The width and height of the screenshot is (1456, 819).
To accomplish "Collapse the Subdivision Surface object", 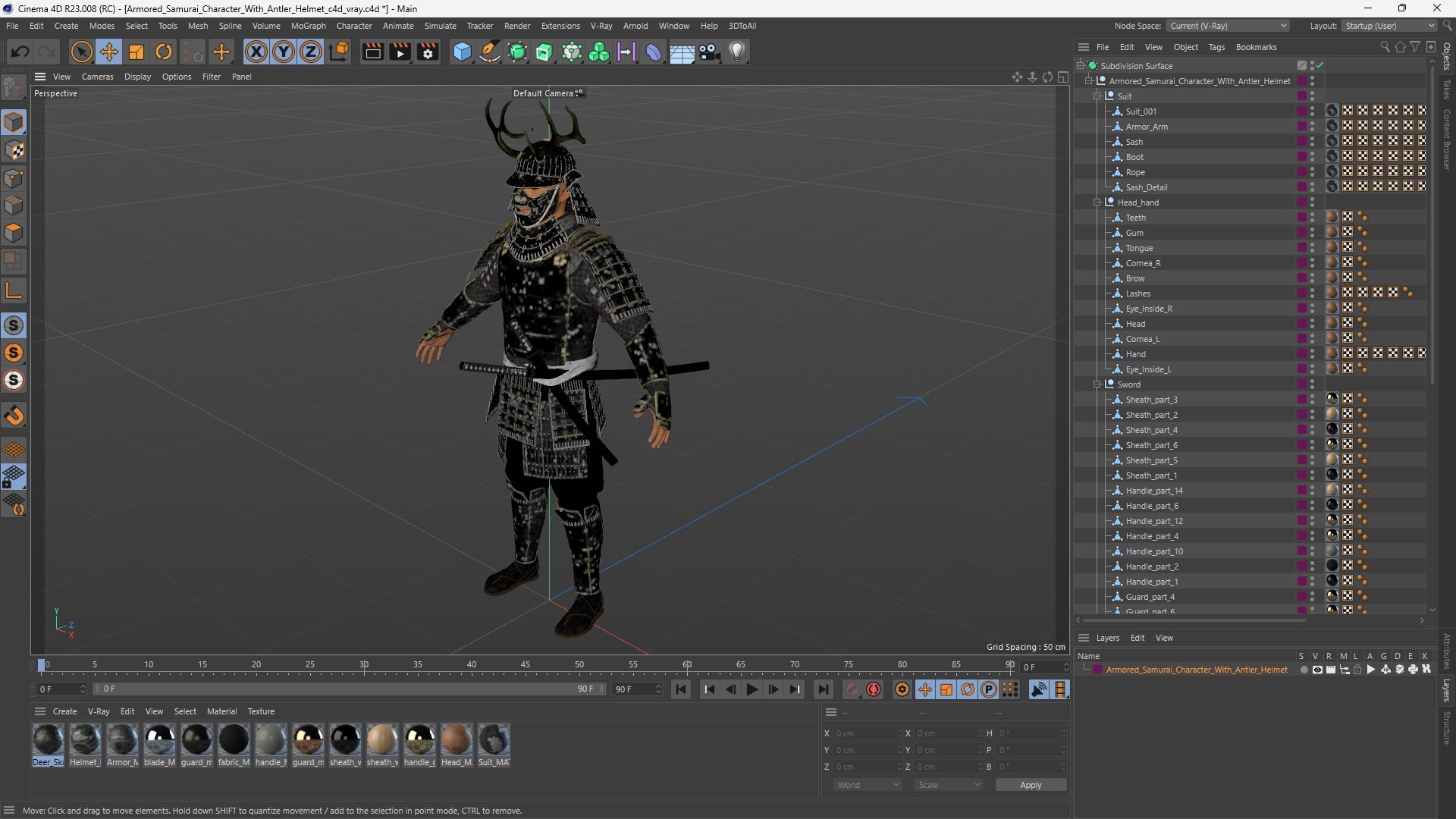I will 1080,66.
